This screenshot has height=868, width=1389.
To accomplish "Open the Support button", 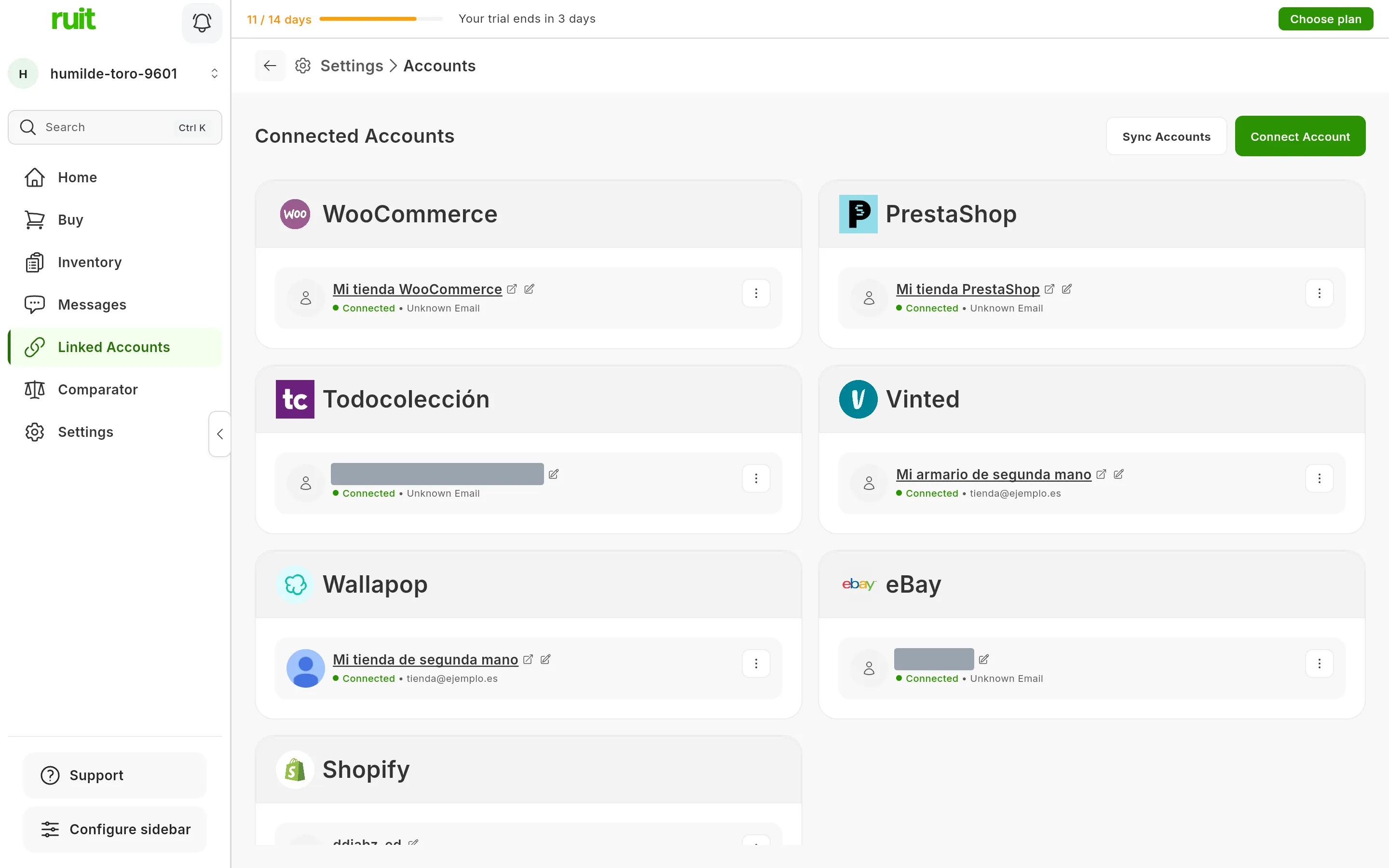I will tap(115, 775).
